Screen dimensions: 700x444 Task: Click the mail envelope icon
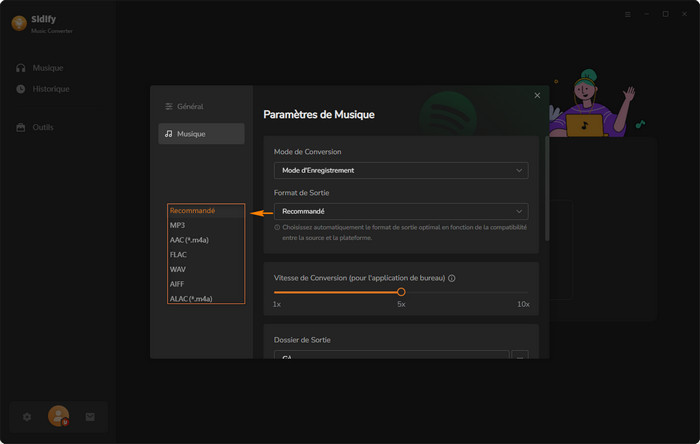point(89,417)
